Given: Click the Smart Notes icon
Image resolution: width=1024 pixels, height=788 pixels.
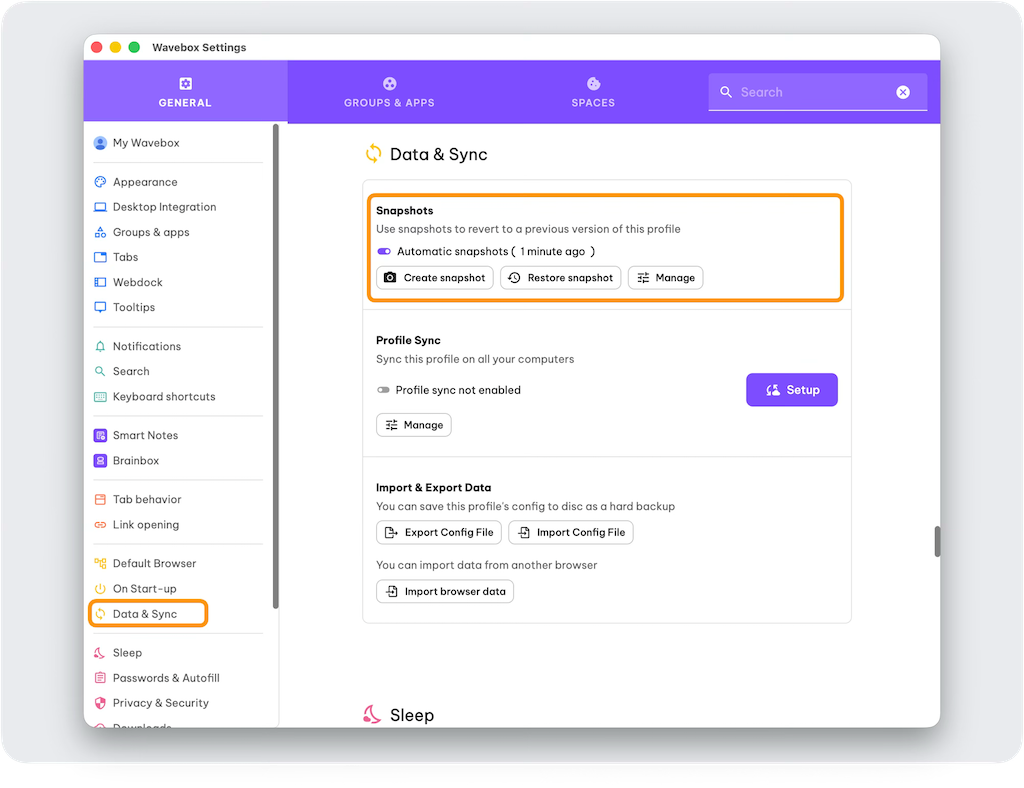Looking at the screenshot, I should 100,436.
